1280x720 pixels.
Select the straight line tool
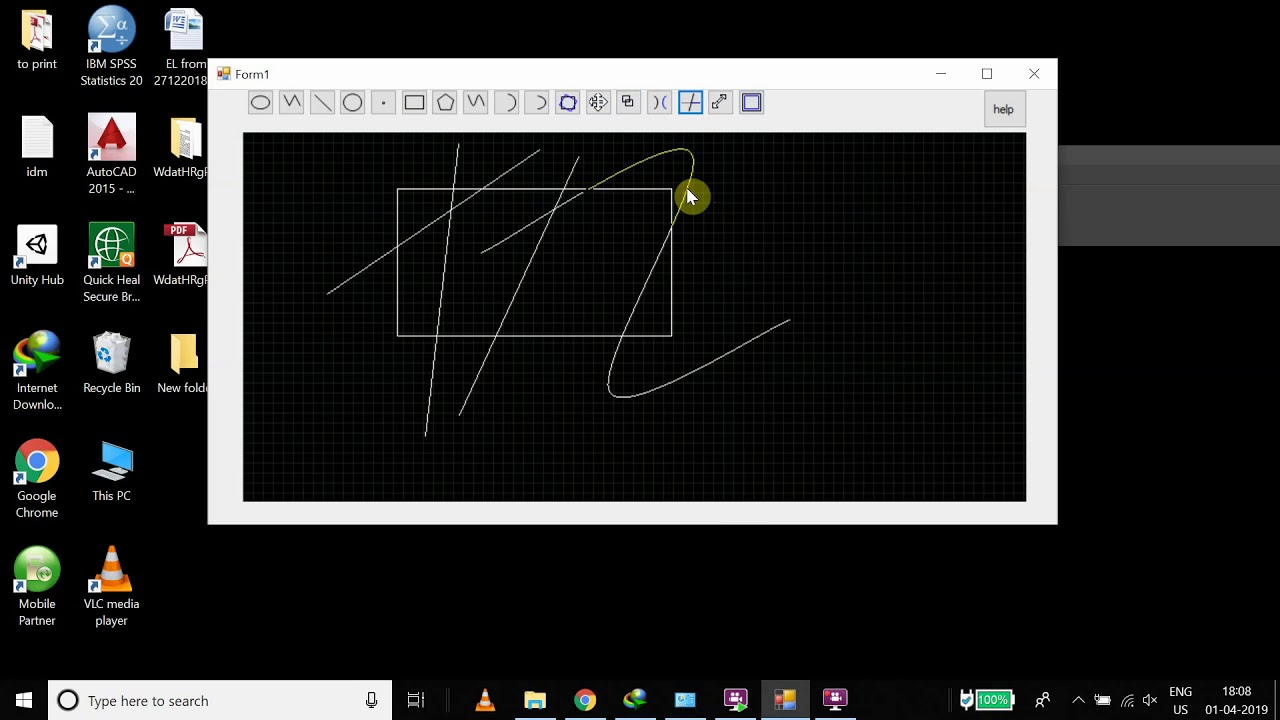322,102
